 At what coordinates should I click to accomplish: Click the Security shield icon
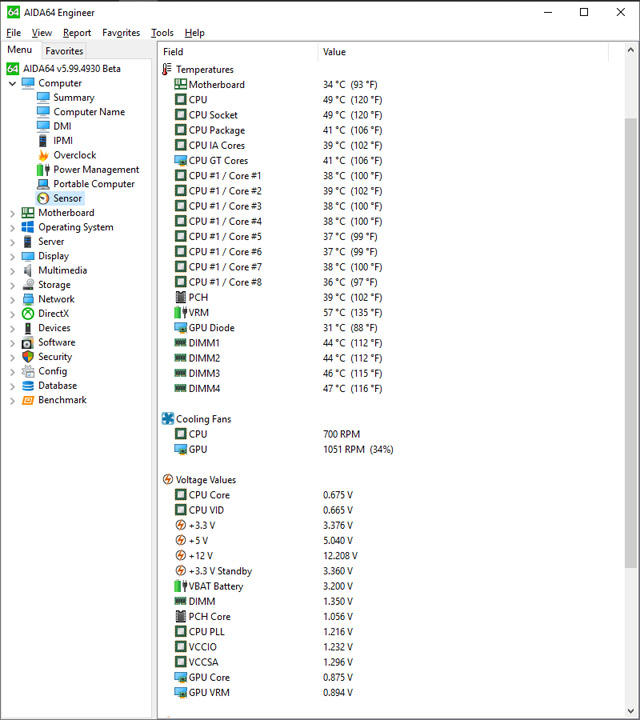click(x=28, y=357)
